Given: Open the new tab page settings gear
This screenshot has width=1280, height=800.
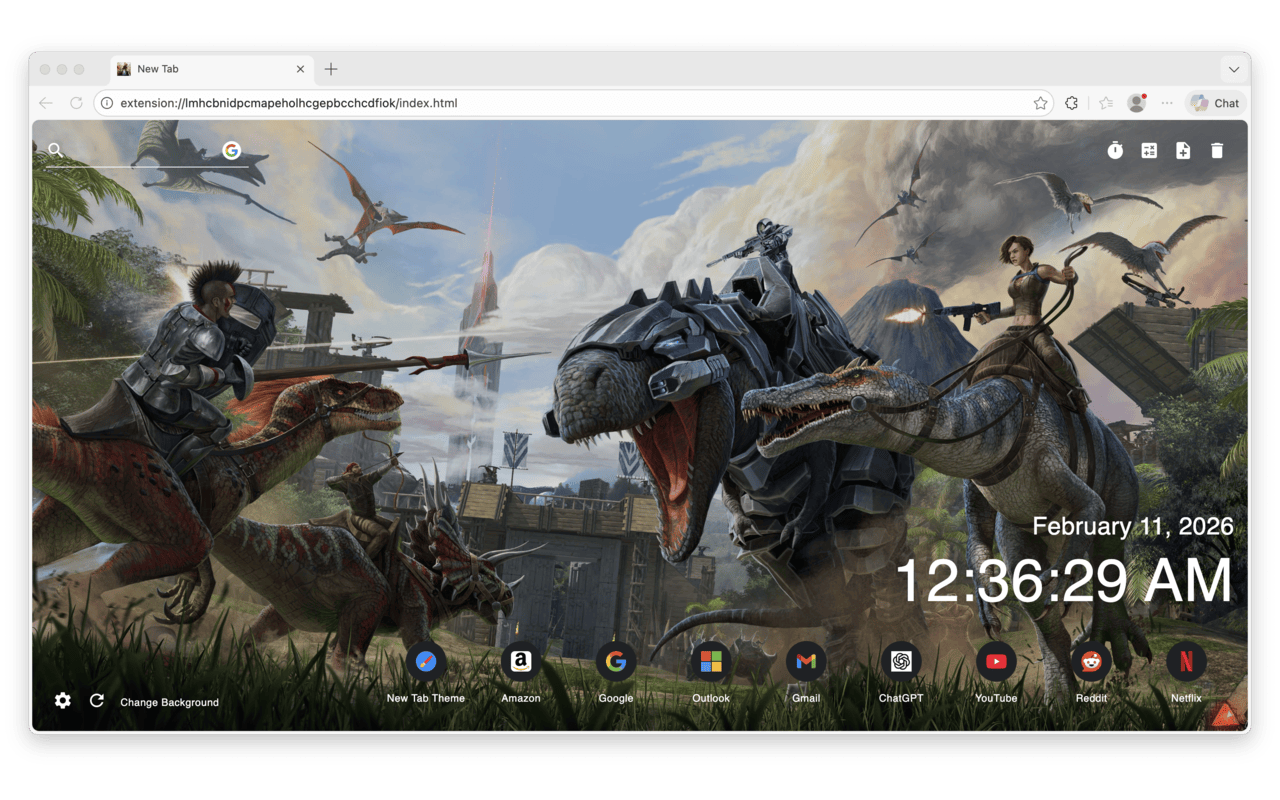Looking at the screenshot, I should [63, 701].
